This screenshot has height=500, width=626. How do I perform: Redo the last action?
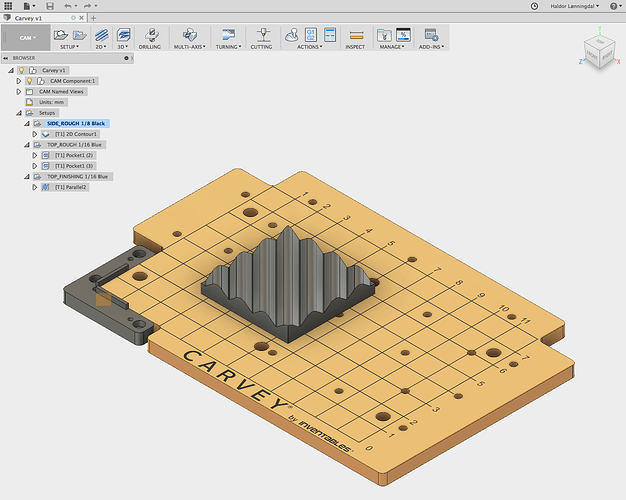[x=87, y=6]
